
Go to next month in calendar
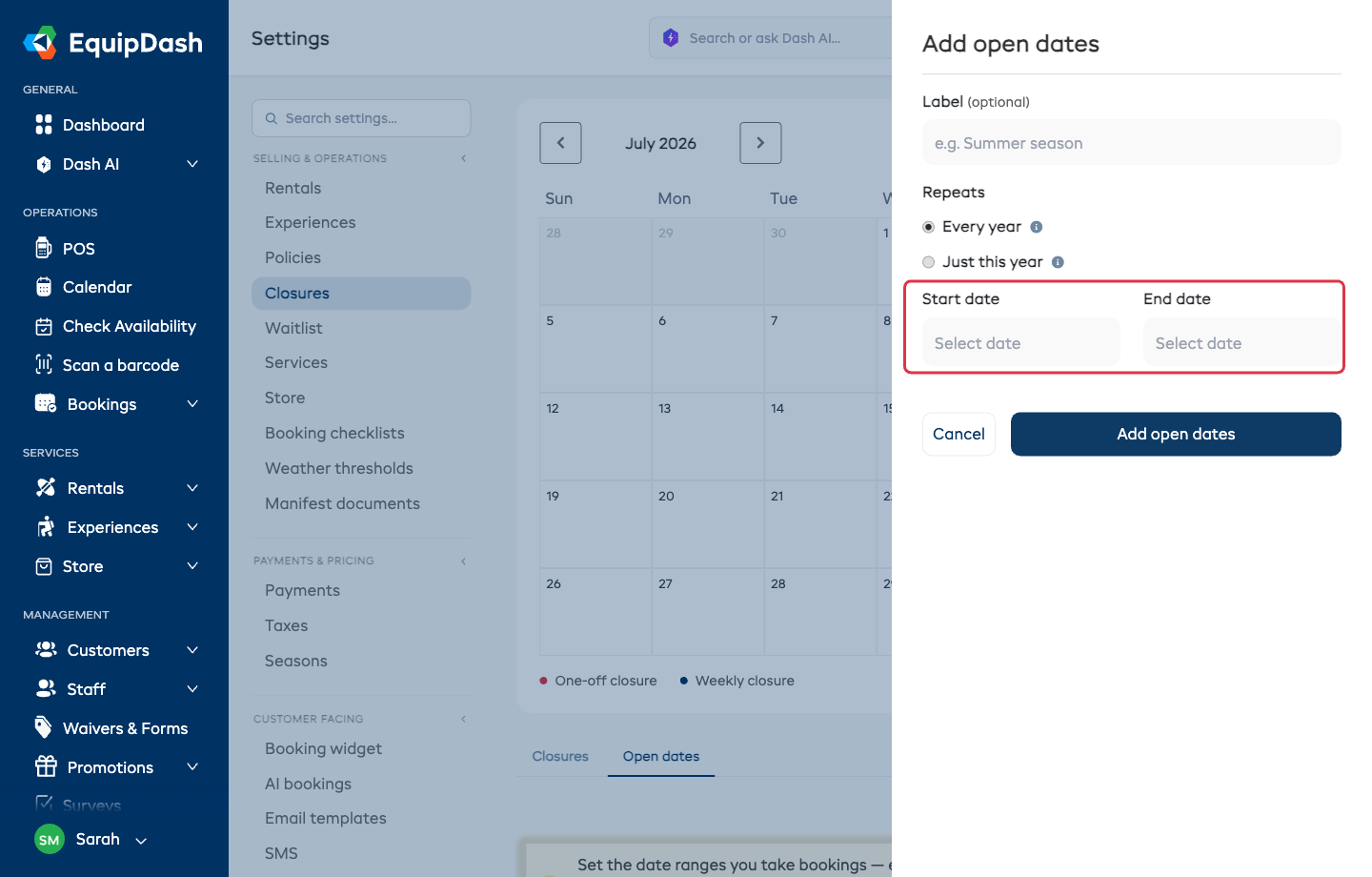pos(760,143)
